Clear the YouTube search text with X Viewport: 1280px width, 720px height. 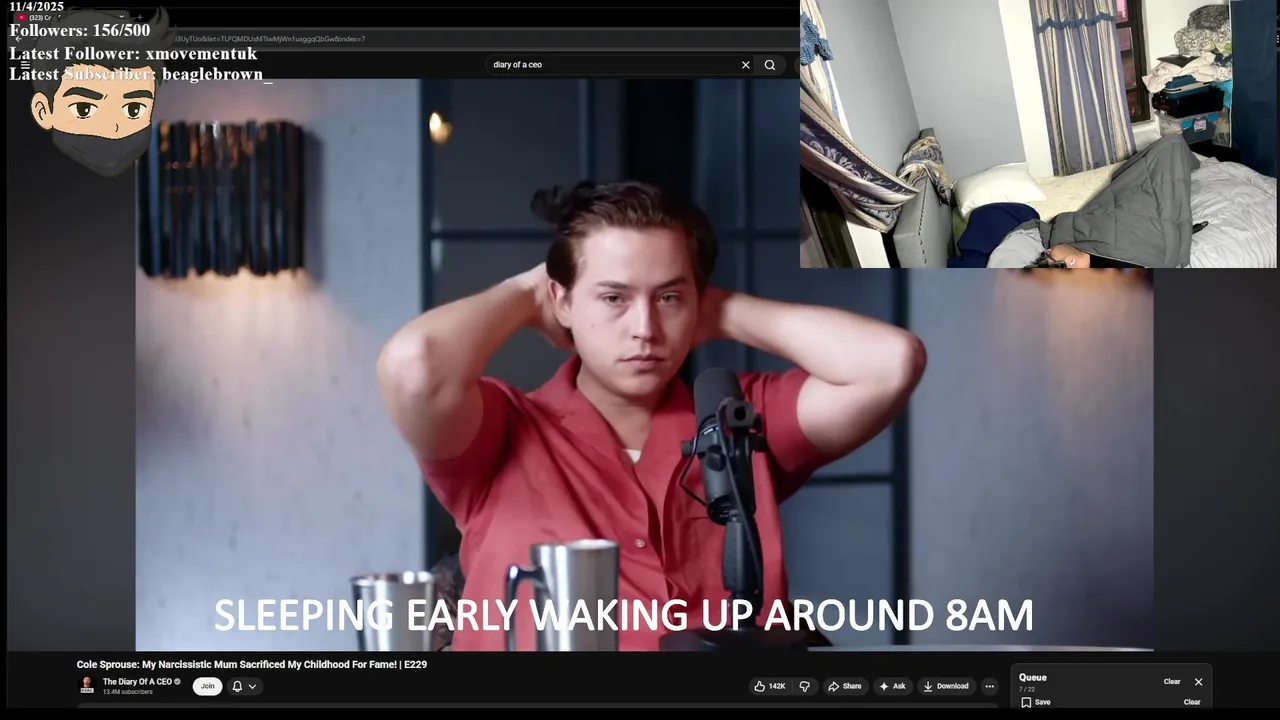tap(745, 65)
